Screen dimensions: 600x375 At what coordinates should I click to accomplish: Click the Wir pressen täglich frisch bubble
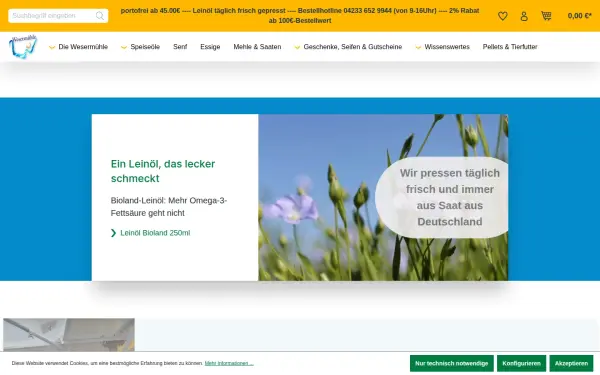442,197
